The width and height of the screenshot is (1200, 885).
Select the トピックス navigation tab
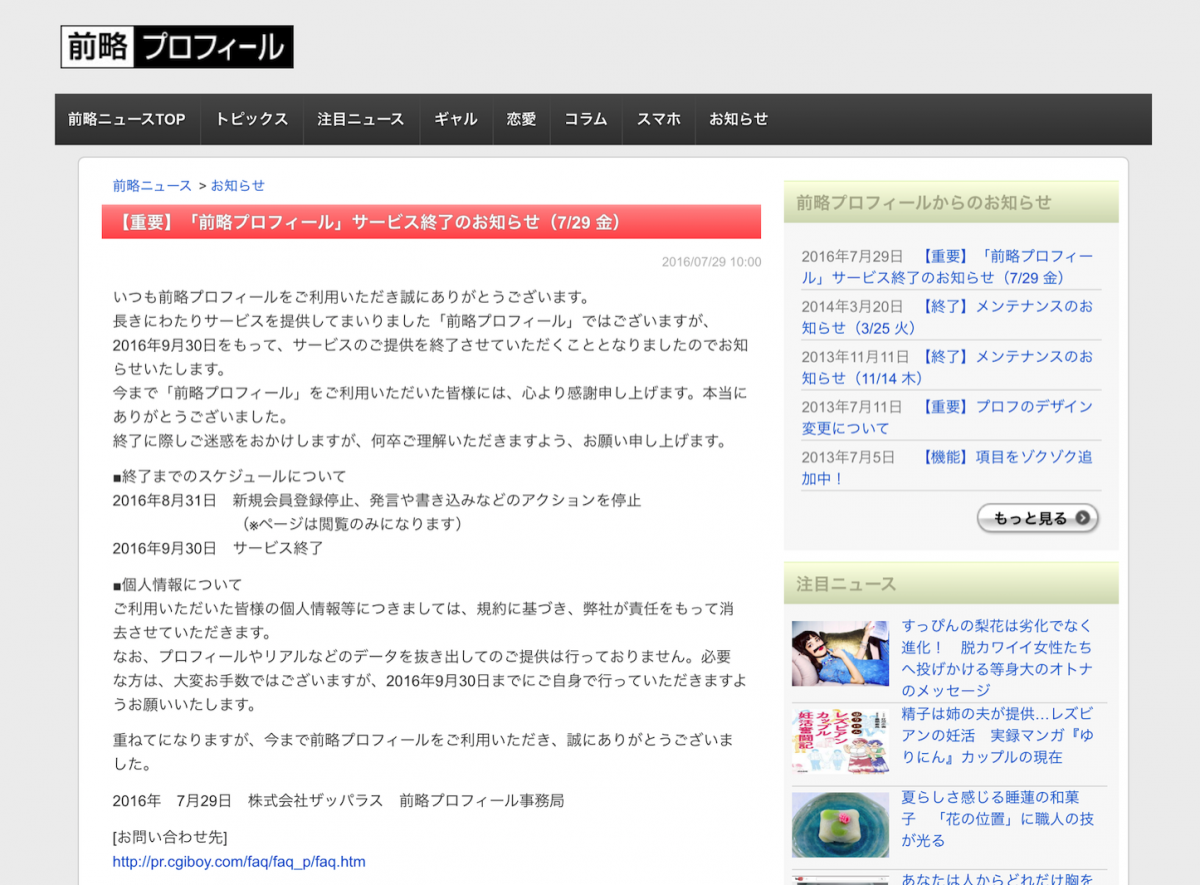click(x=251, y=119)
